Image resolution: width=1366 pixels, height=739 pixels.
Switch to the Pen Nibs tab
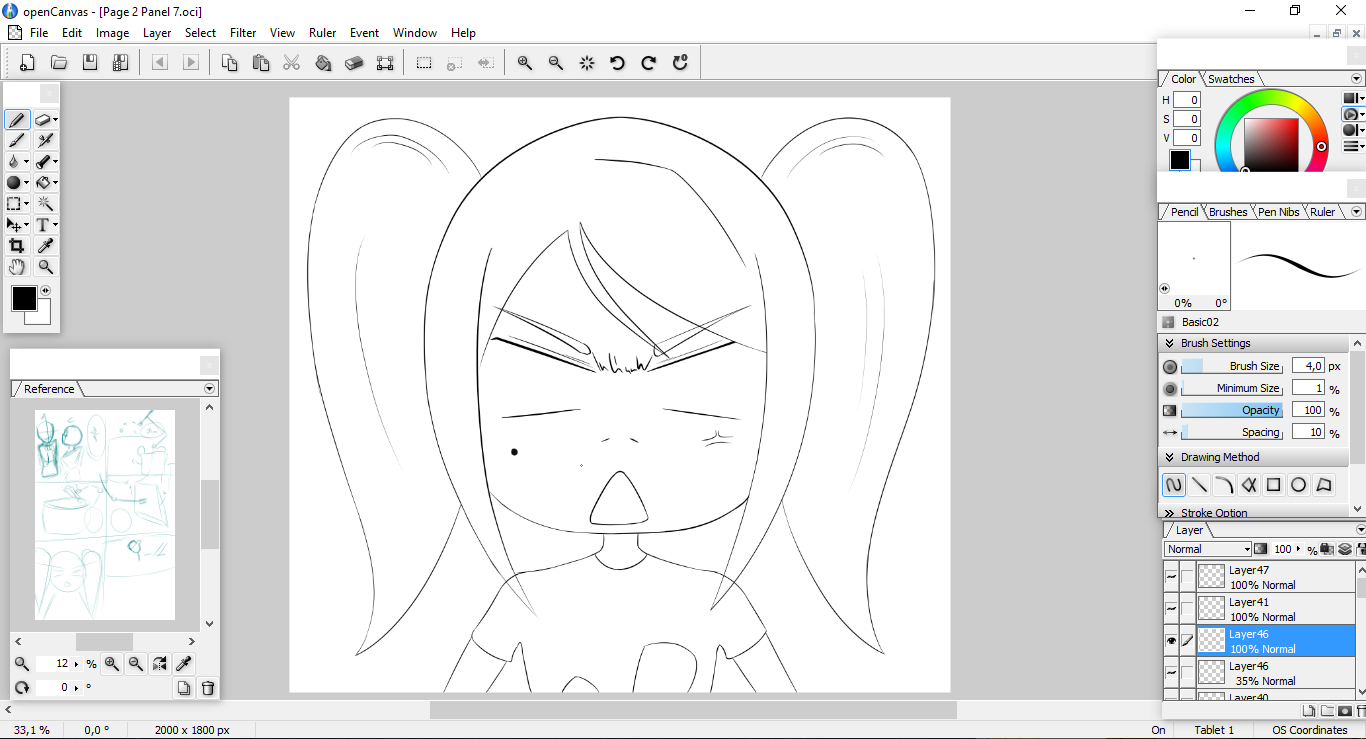coord(1278,212)
